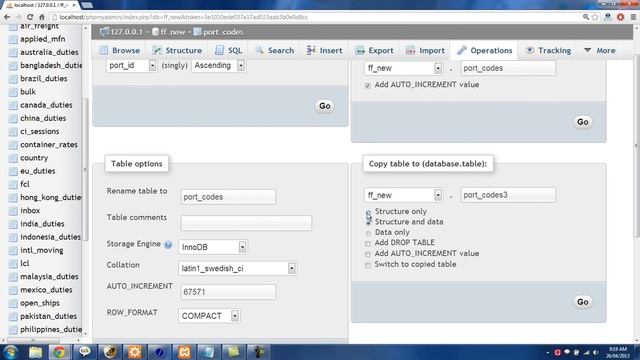Click the Windows Start button
This screenshot has height=360, width=640.
click(x=10, y=352)
